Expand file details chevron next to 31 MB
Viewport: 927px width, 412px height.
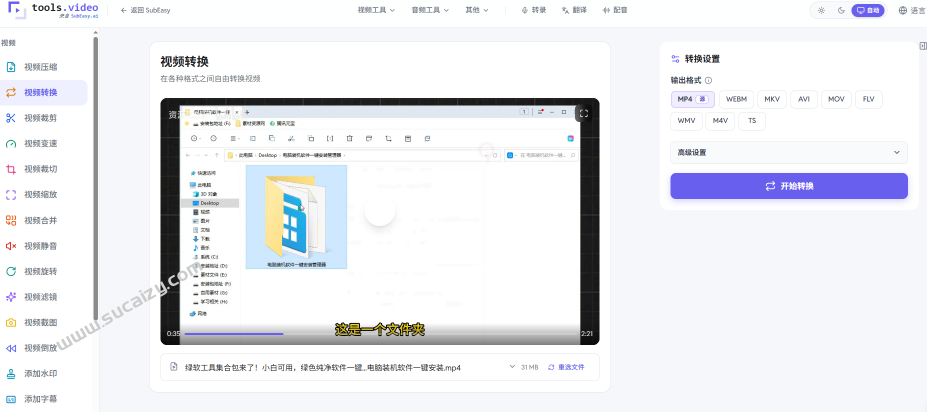(512, 366)
